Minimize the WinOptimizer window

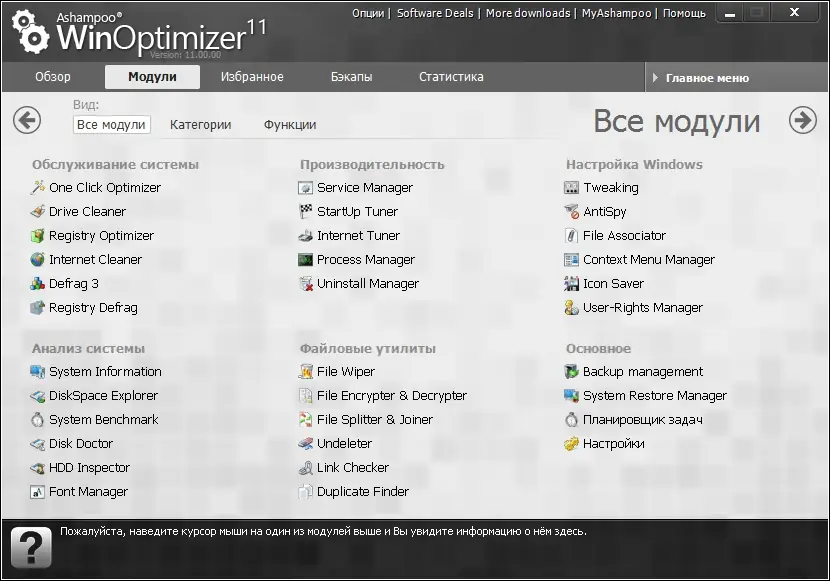coord(730,14)
